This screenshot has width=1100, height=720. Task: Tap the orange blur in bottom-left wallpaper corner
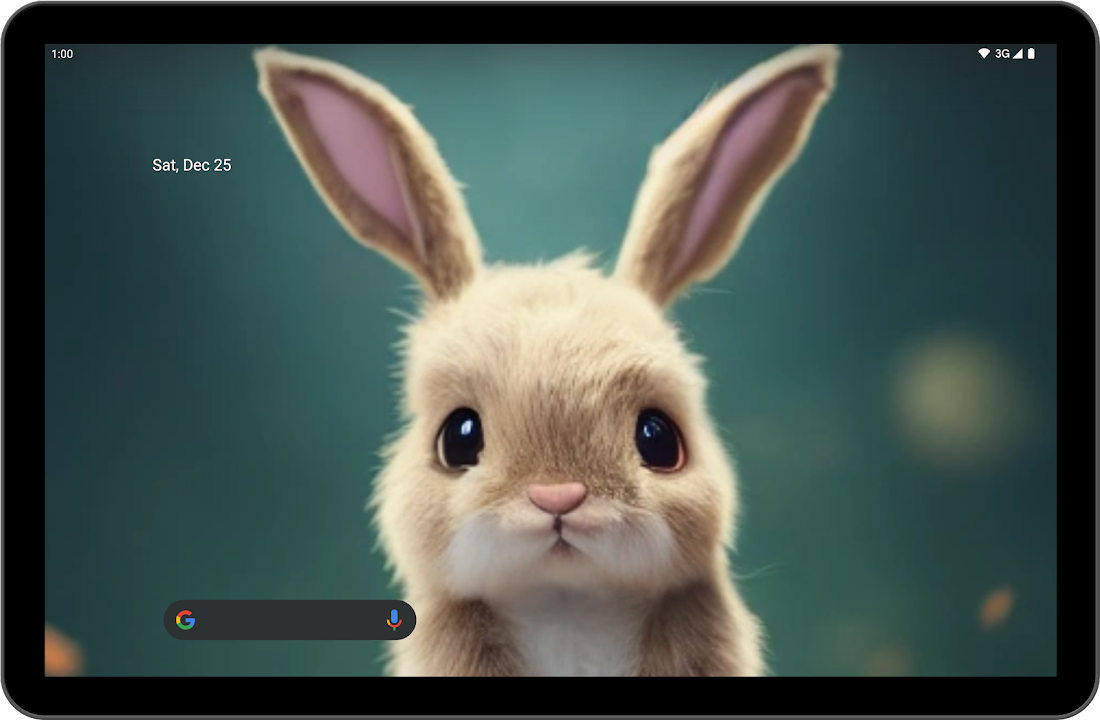[x=62, y=652]
